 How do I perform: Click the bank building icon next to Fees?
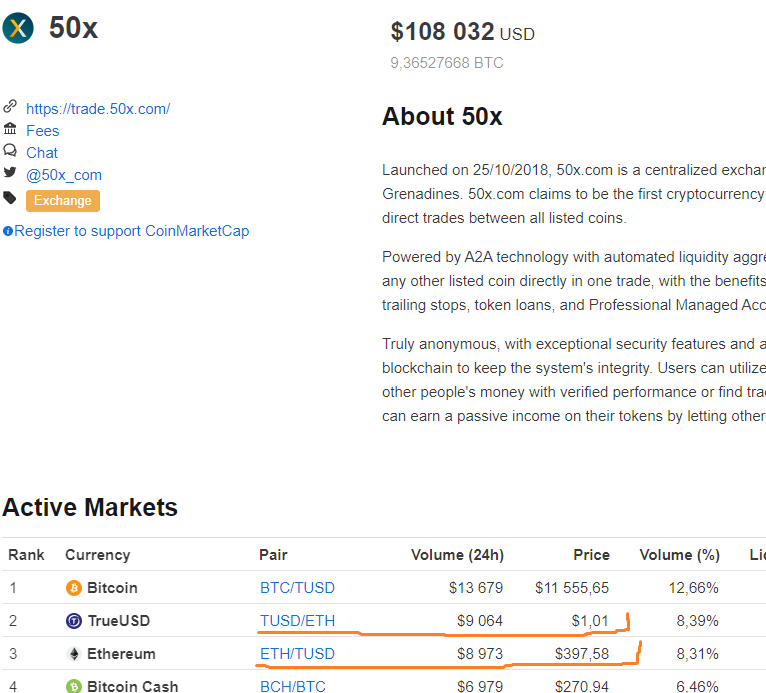pyautogui.click(x=10, y=128)
